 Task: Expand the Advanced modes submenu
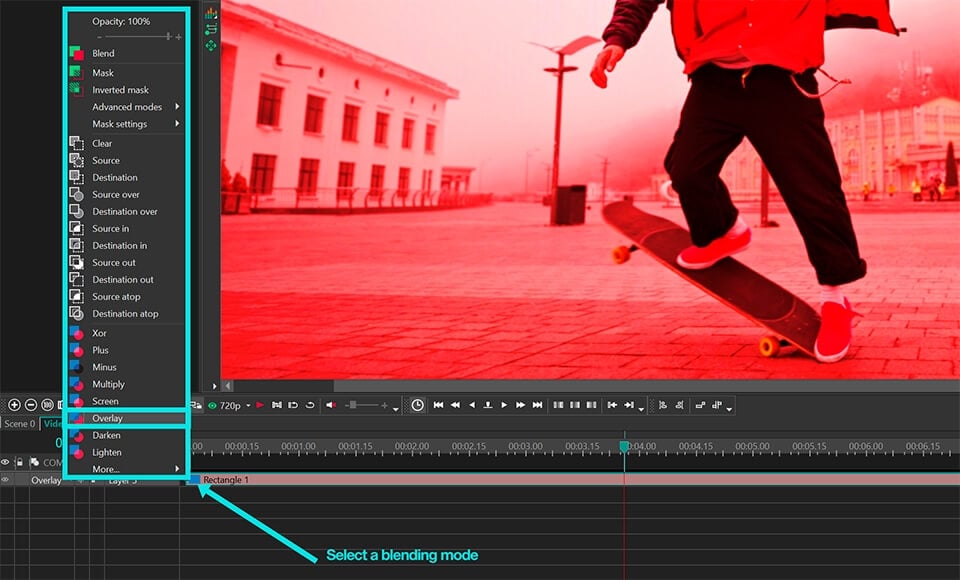coord(126,107)
